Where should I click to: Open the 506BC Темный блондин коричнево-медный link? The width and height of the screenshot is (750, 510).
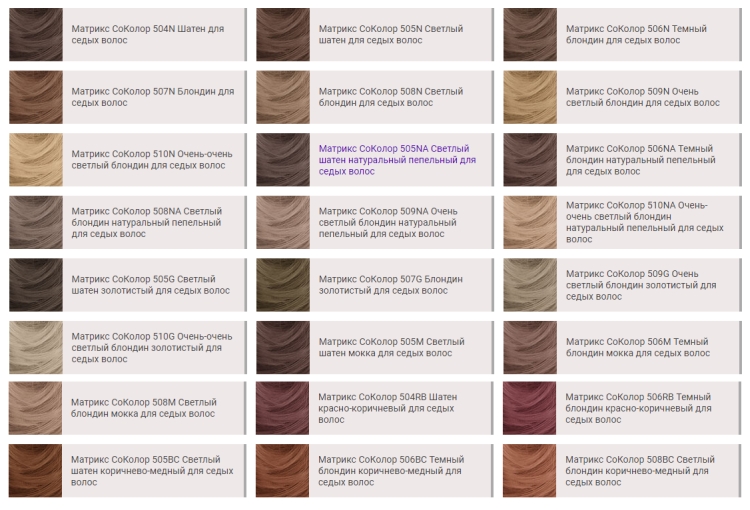391,471
